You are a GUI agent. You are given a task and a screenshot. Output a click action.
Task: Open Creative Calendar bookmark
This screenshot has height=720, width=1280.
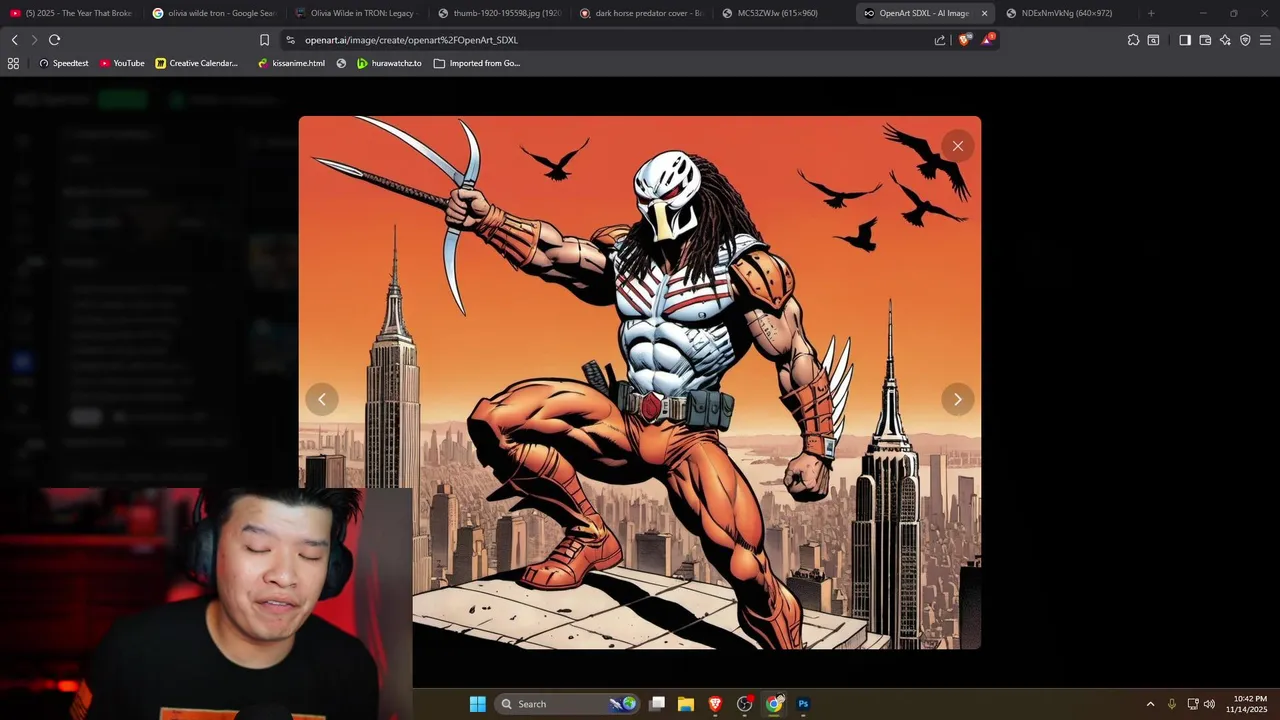197,63
